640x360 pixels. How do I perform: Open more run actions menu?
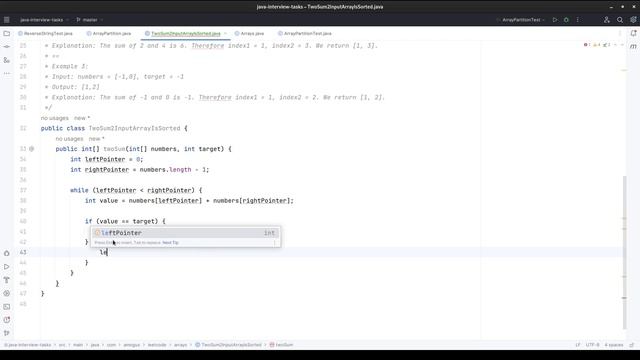pyautogui.click(x=578, y=20)
